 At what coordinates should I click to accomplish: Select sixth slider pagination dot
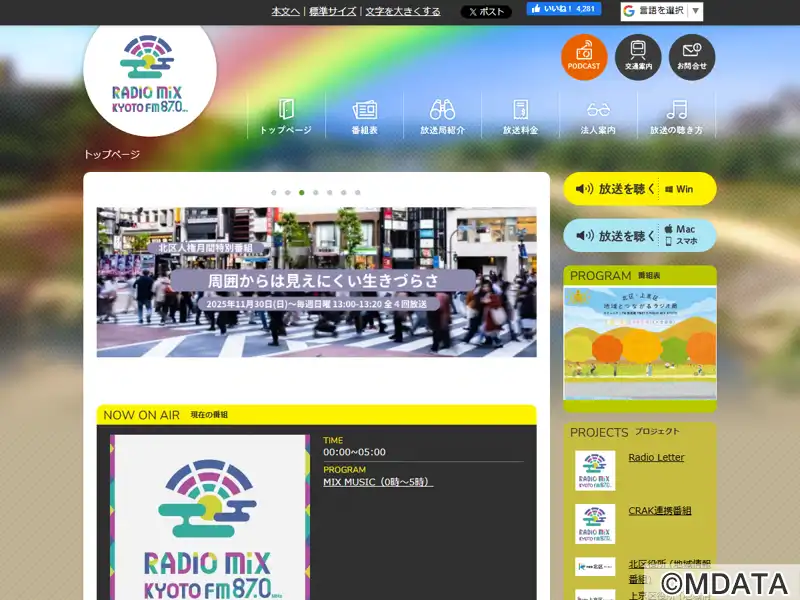(344, 192)
